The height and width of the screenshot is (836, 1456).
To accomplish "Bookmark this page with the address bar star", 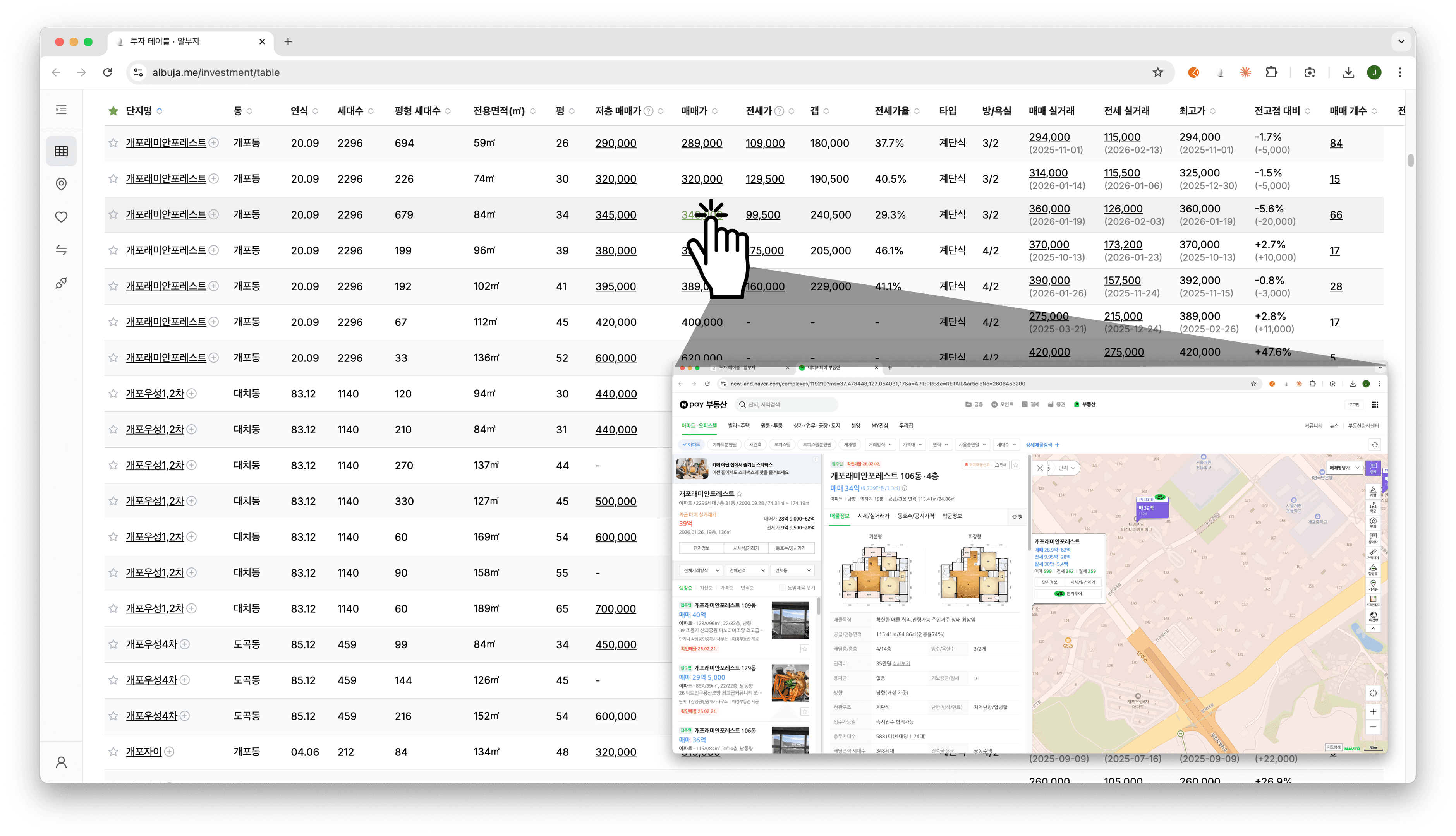I will click(1158, 72).
